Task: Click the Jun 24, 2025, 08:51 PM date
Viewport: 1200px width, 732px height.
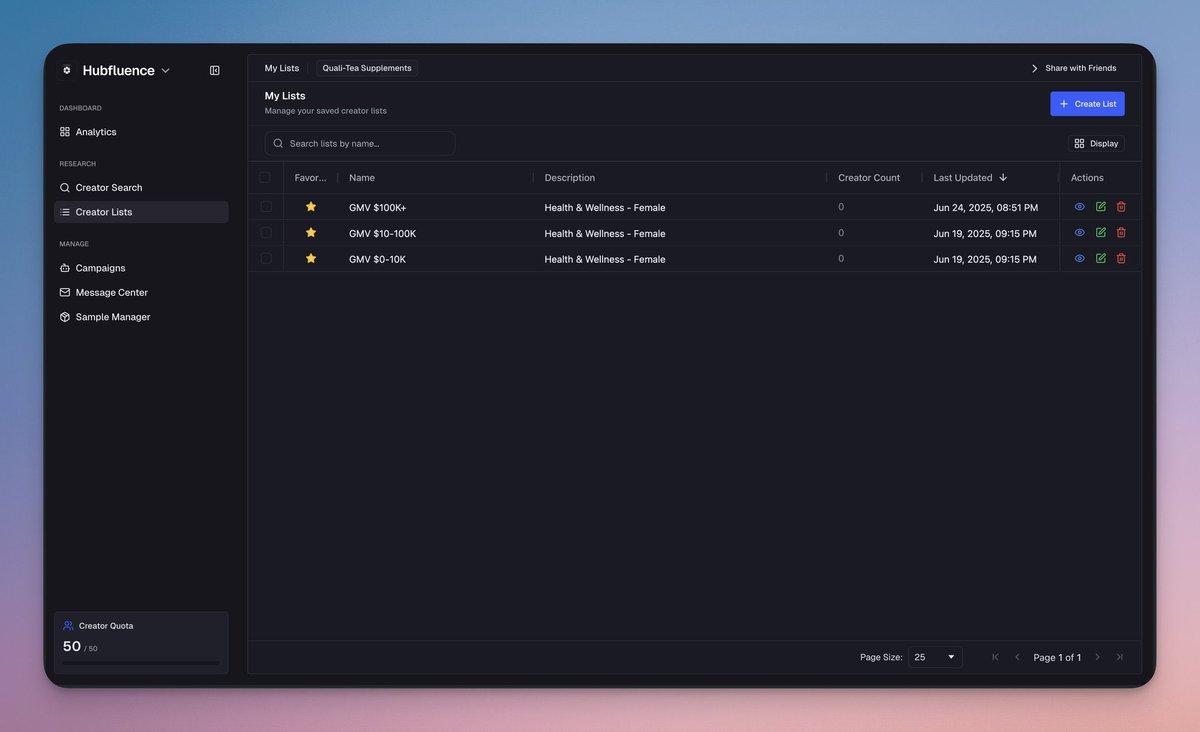Action: coord(986,208)
